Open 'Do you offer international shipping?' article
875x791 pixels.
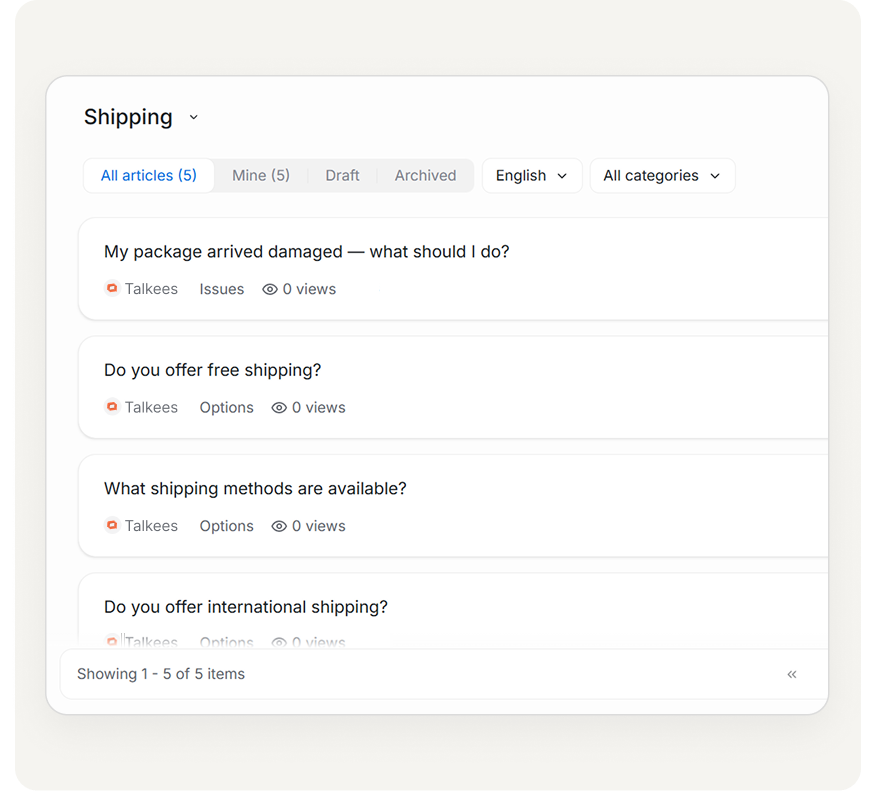coord(246,607)
